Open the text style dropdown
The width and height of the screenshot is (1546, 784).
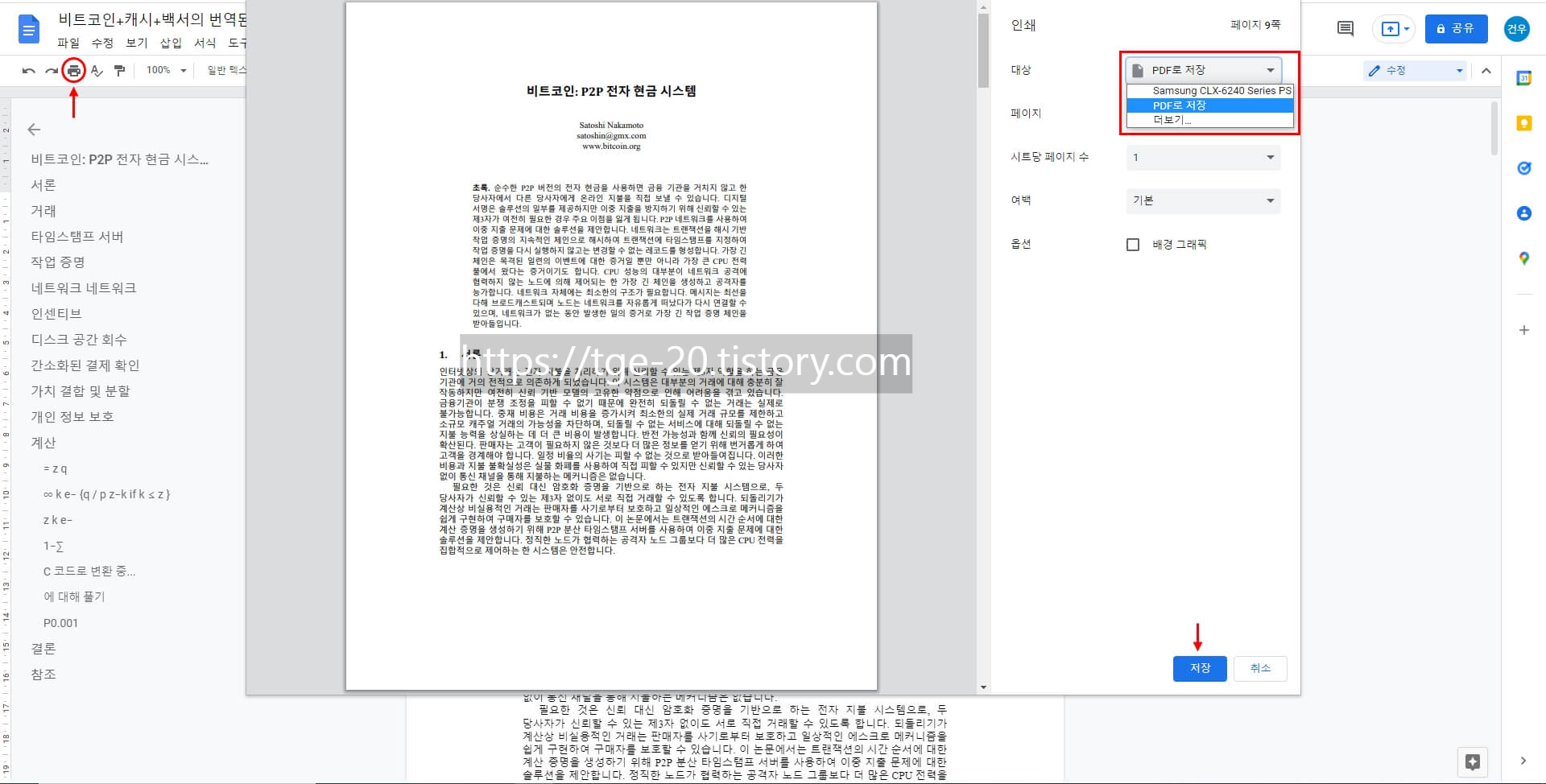pyautogui.click(x=225, y=71)
